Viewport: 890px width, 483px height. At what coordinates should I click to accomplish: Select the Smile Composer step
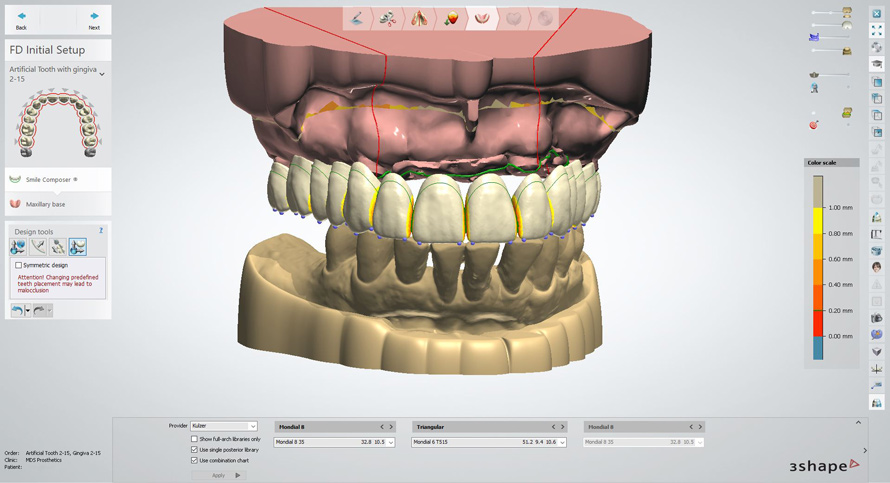[50, 179]
